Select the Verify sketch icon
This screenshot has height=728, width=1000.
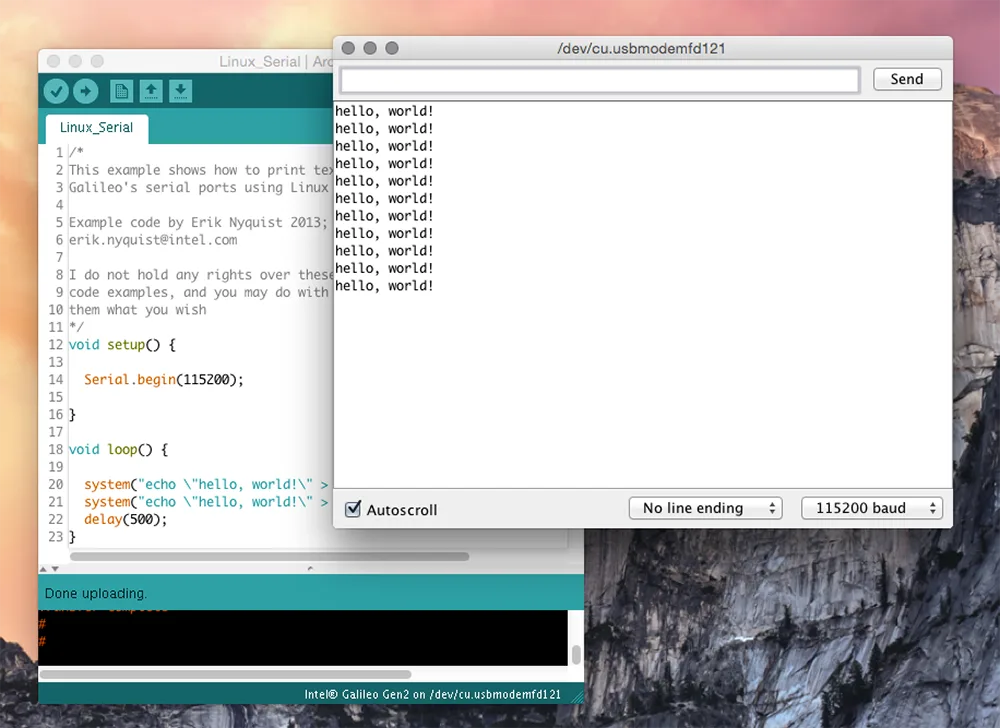click(56, 90)
